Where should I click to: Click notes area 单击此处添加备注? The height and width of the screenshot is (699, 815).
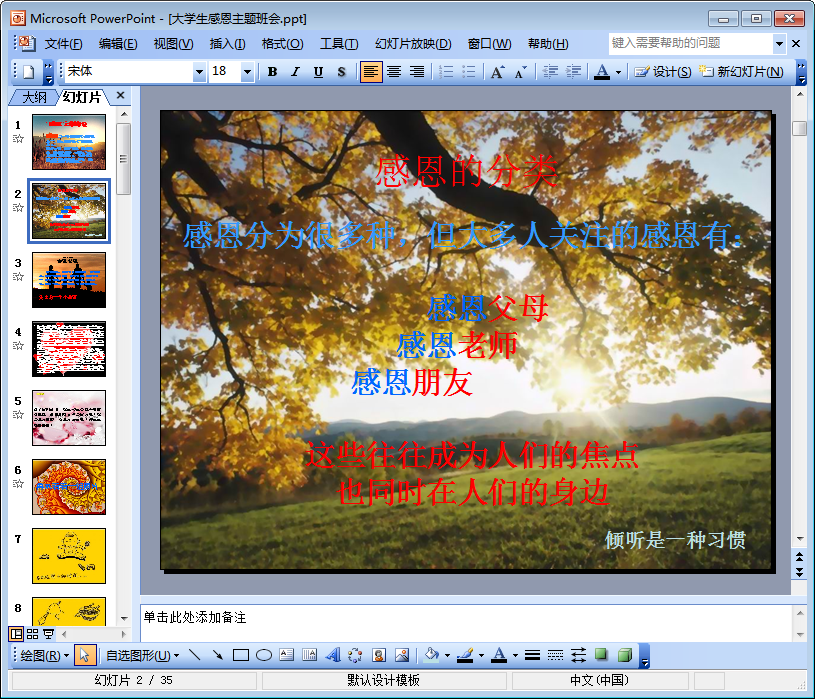pyautogui.click(x=466, y=623)
